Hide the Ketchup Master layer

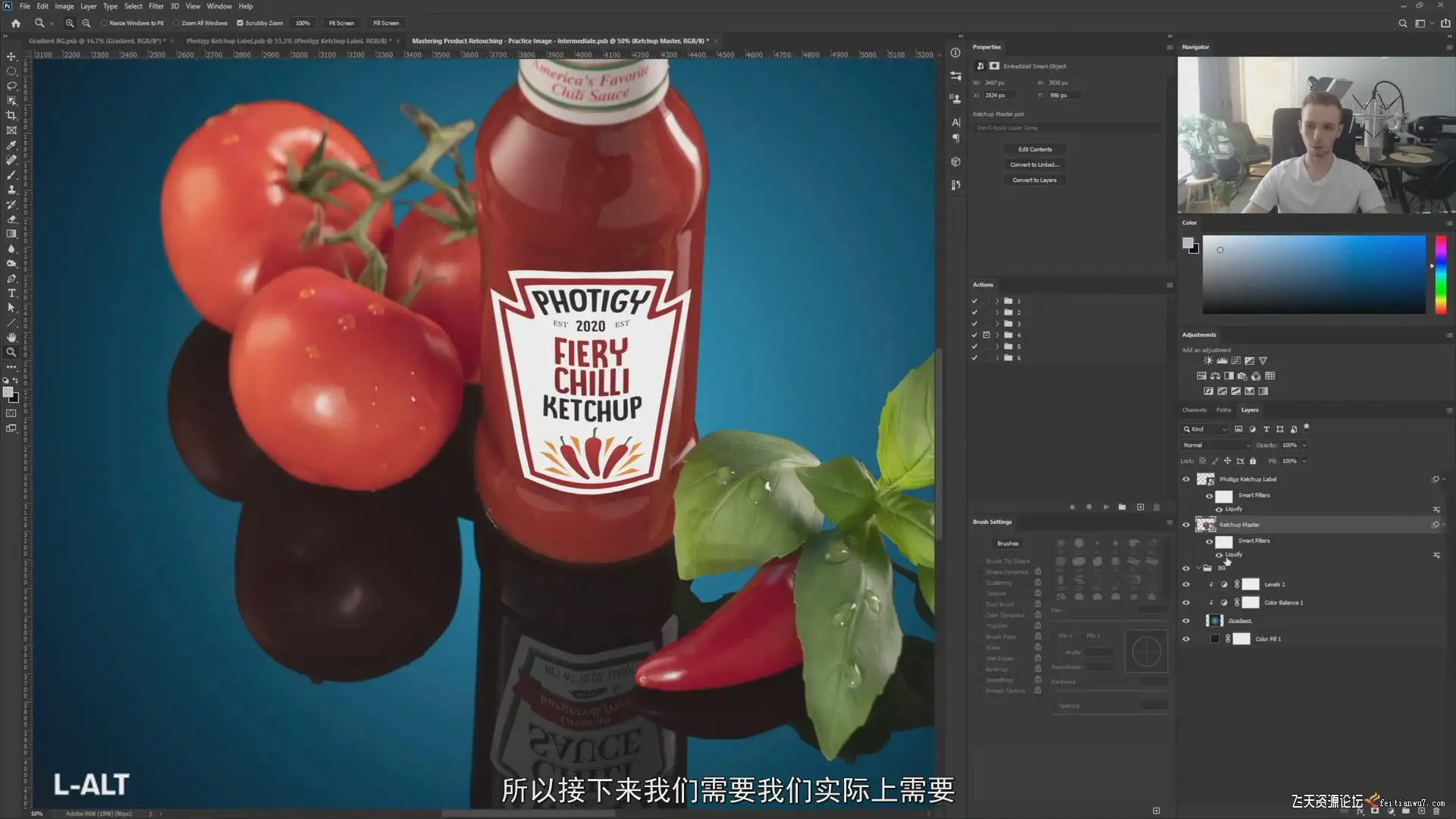pyautogui.click(x=1186, y=525)
